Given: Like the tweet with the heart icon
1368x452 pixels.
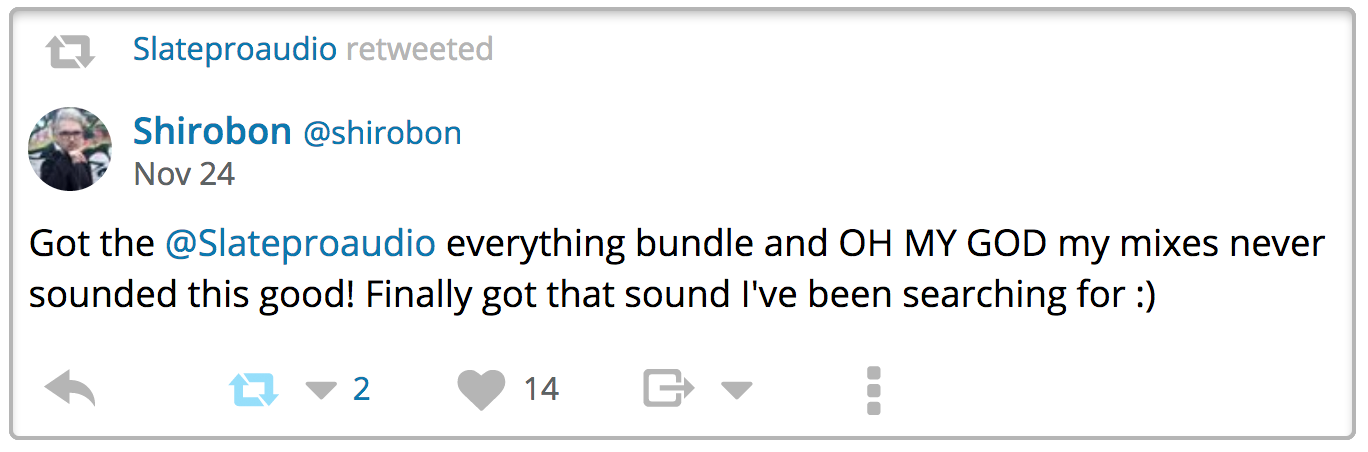Looking at the screenshot, I should pos(481,389).
